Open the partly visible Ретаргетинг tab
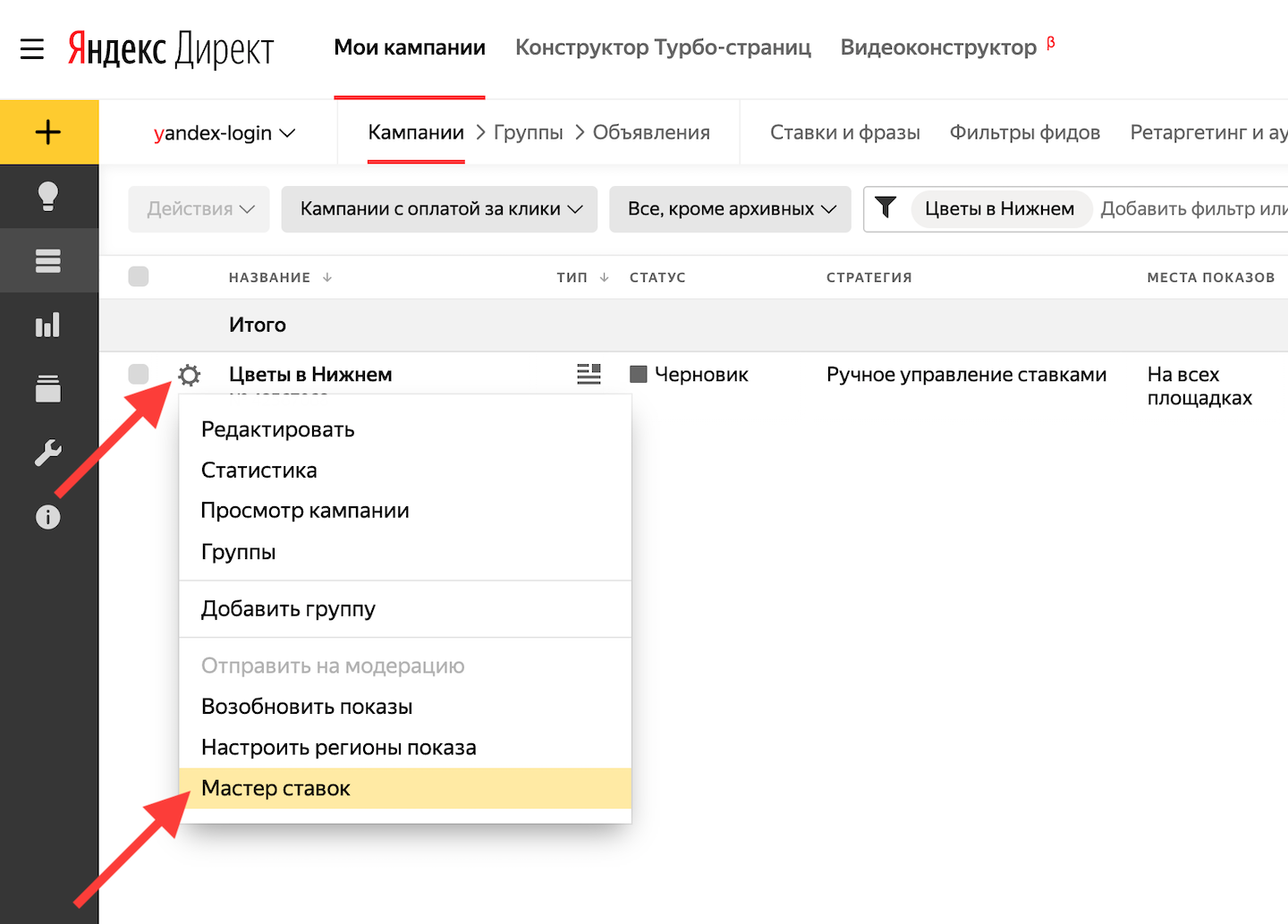This screenshot has height=924, width=1288. tap(1208, 132)
